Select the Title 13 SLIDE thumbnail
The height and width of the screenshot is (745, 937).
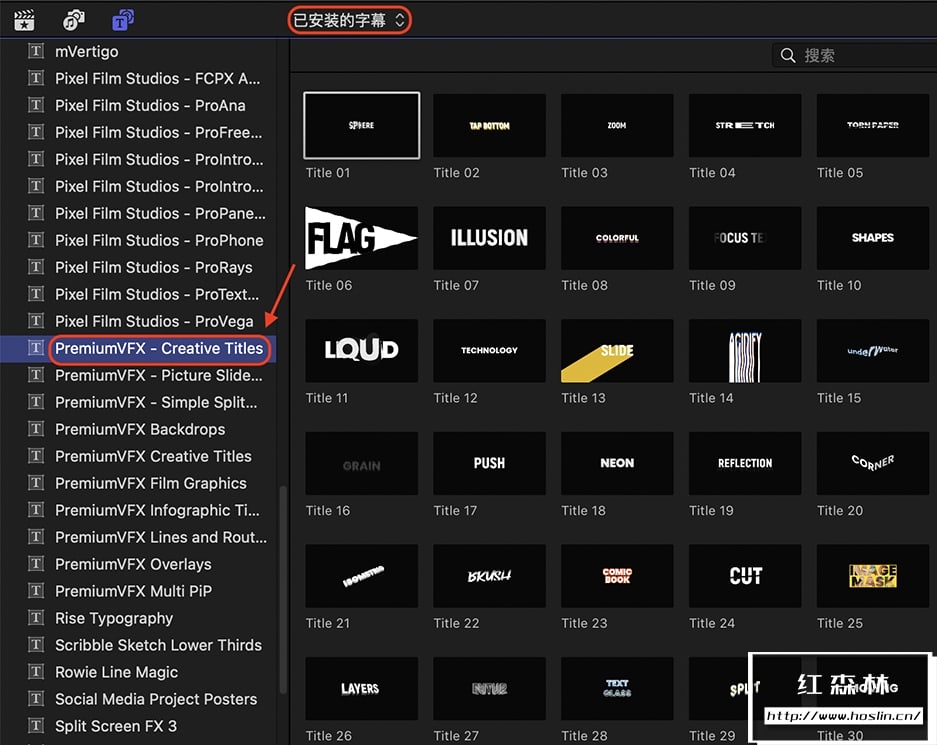point(617,351)
